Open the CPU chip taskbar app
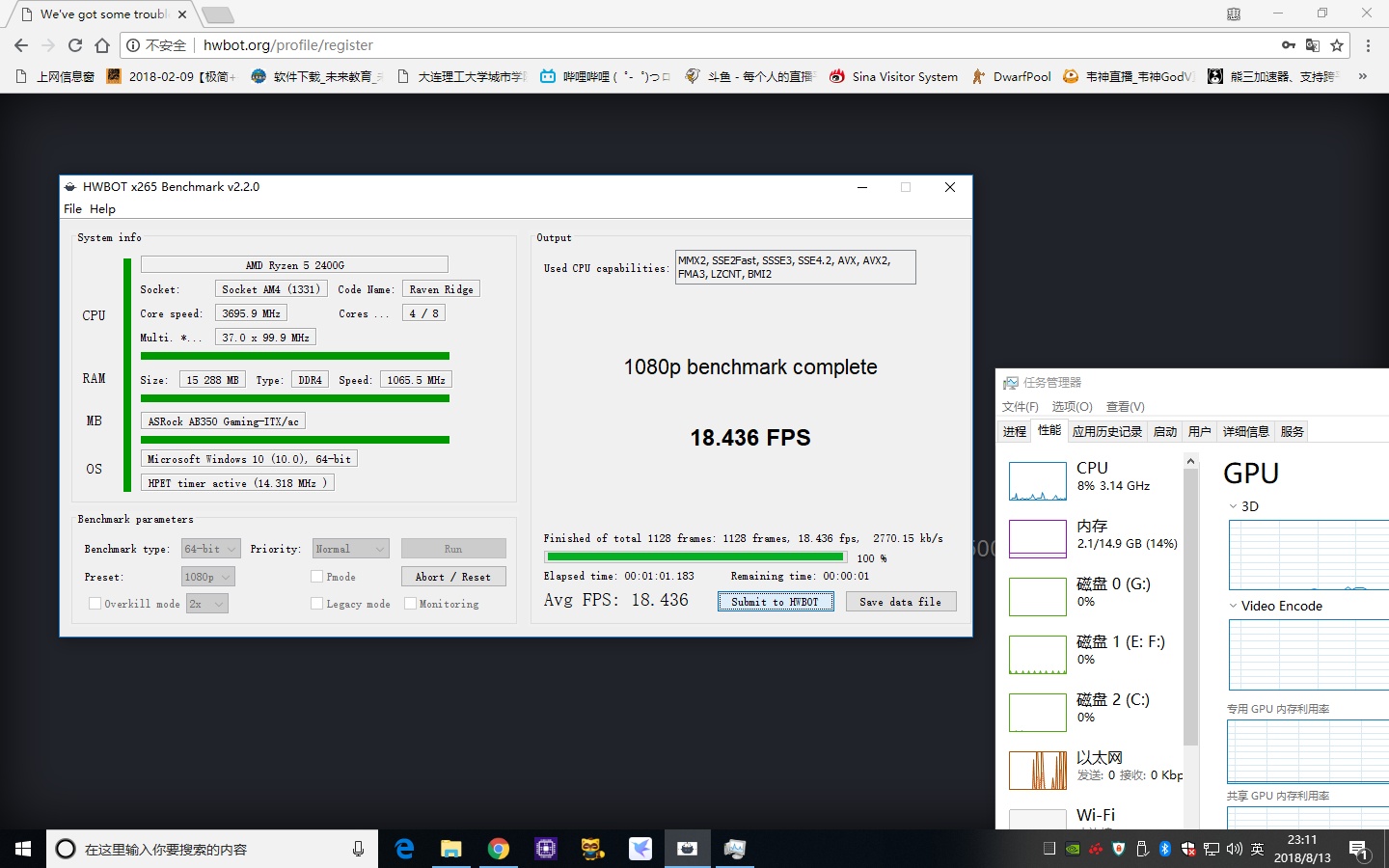 (546, 849)
